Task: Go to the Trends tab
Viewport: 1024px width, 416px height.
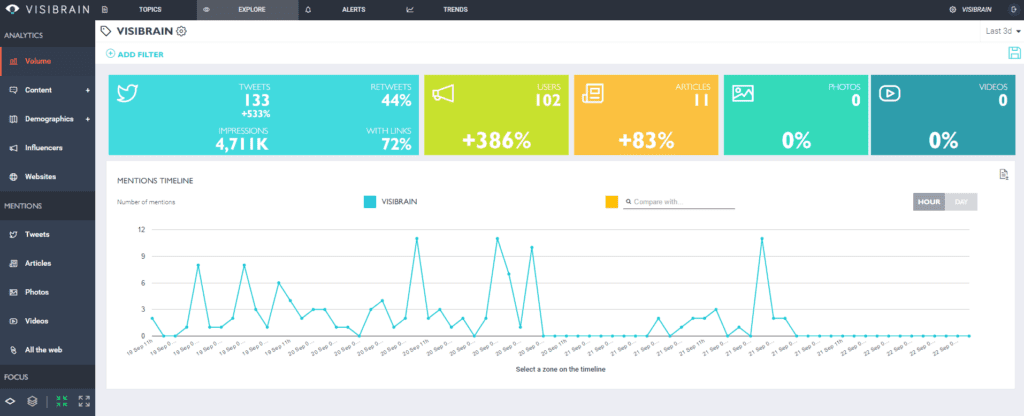Action: [x=455, y=10]
